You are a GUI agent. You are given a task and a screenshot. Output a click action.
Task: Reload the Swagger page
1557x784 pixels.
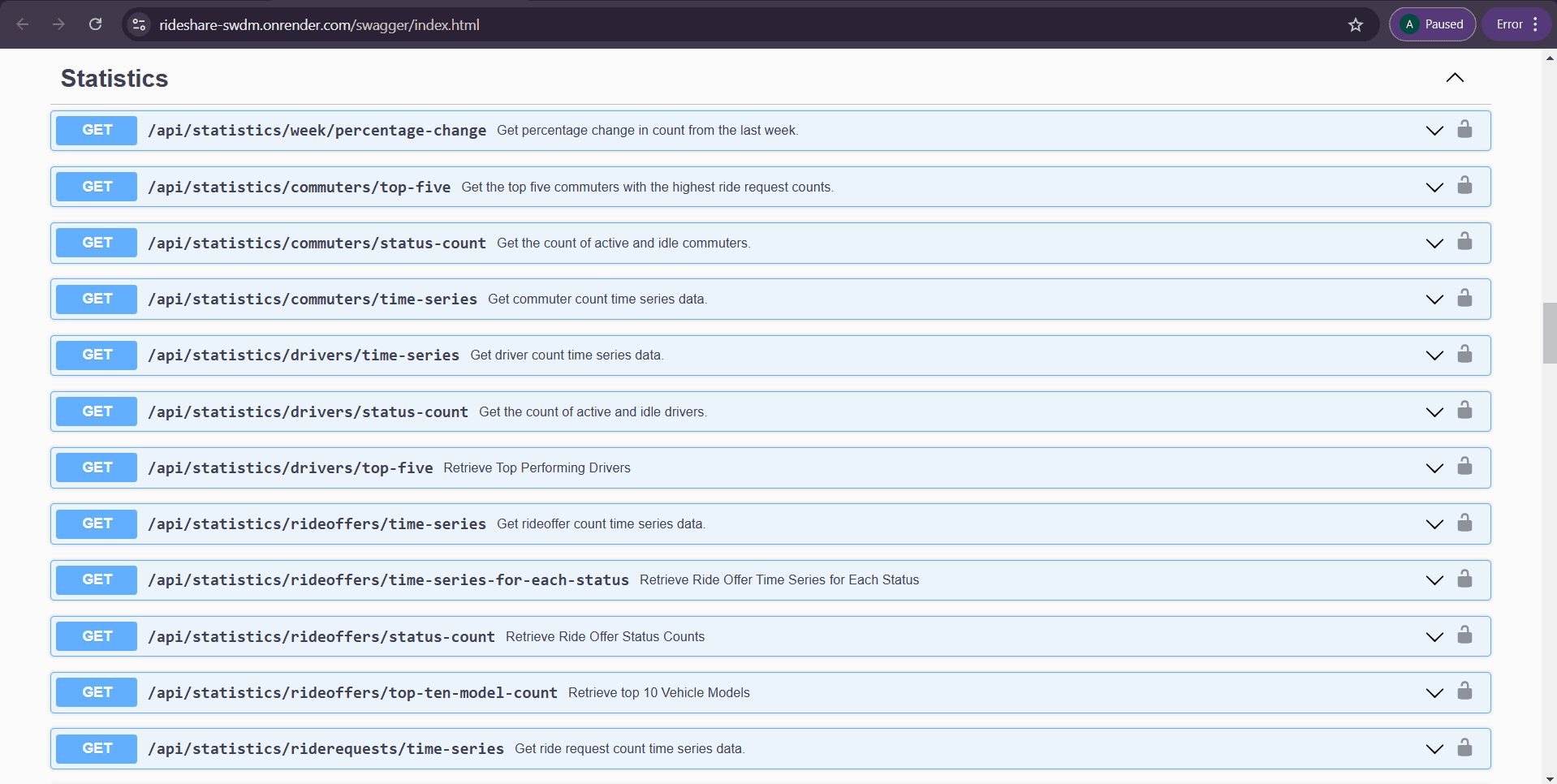(x=96, y=24)
